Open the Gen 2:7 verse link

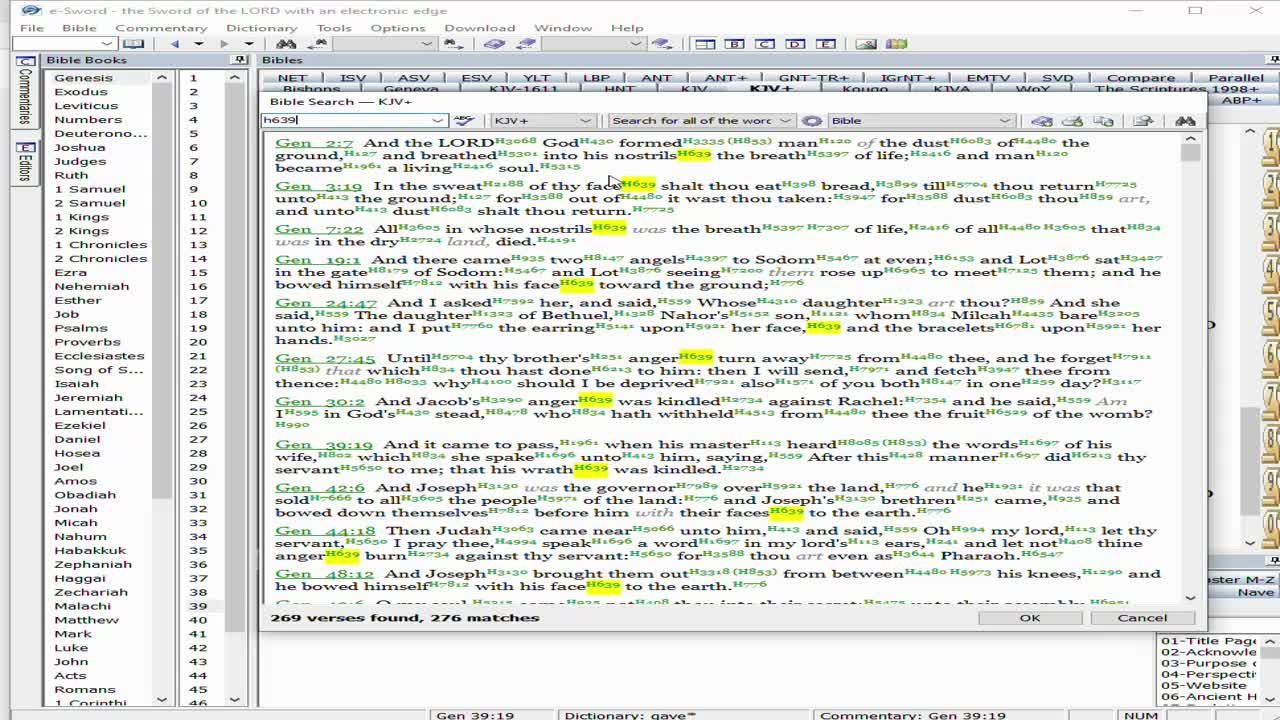(x=314, y=143)
